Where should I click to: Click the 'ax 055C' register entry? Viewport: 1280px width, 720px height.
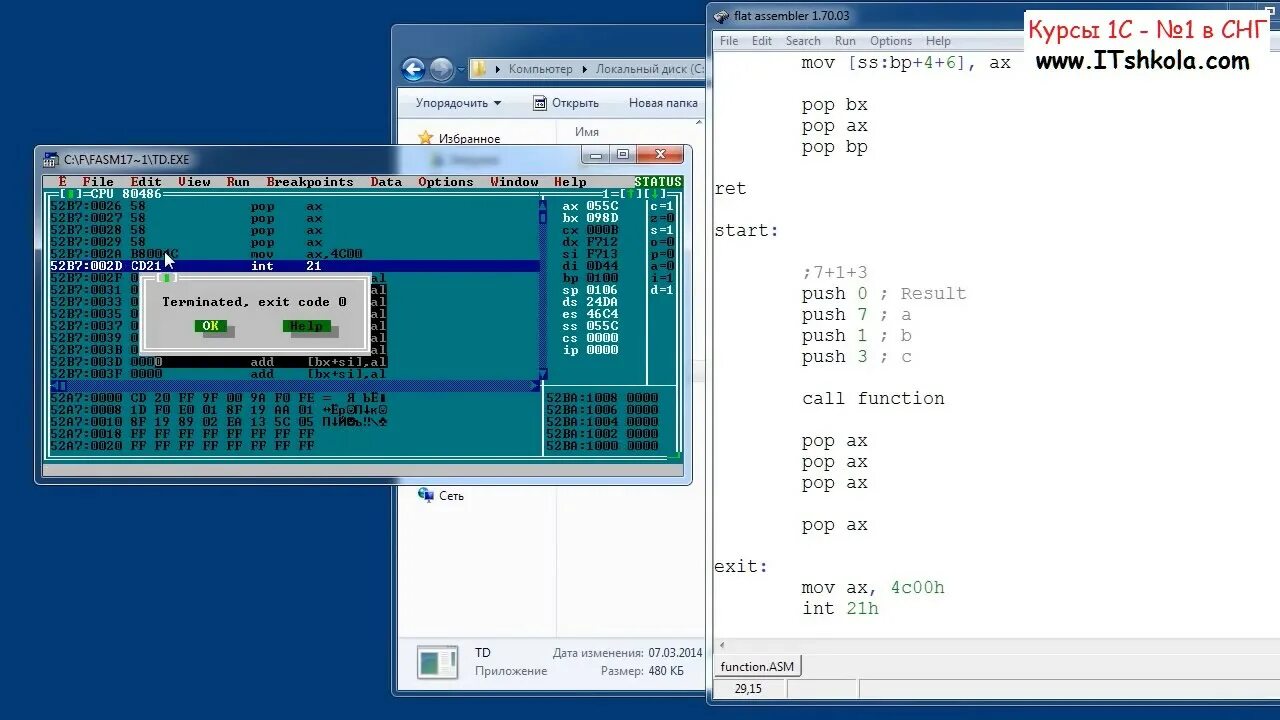590,206
